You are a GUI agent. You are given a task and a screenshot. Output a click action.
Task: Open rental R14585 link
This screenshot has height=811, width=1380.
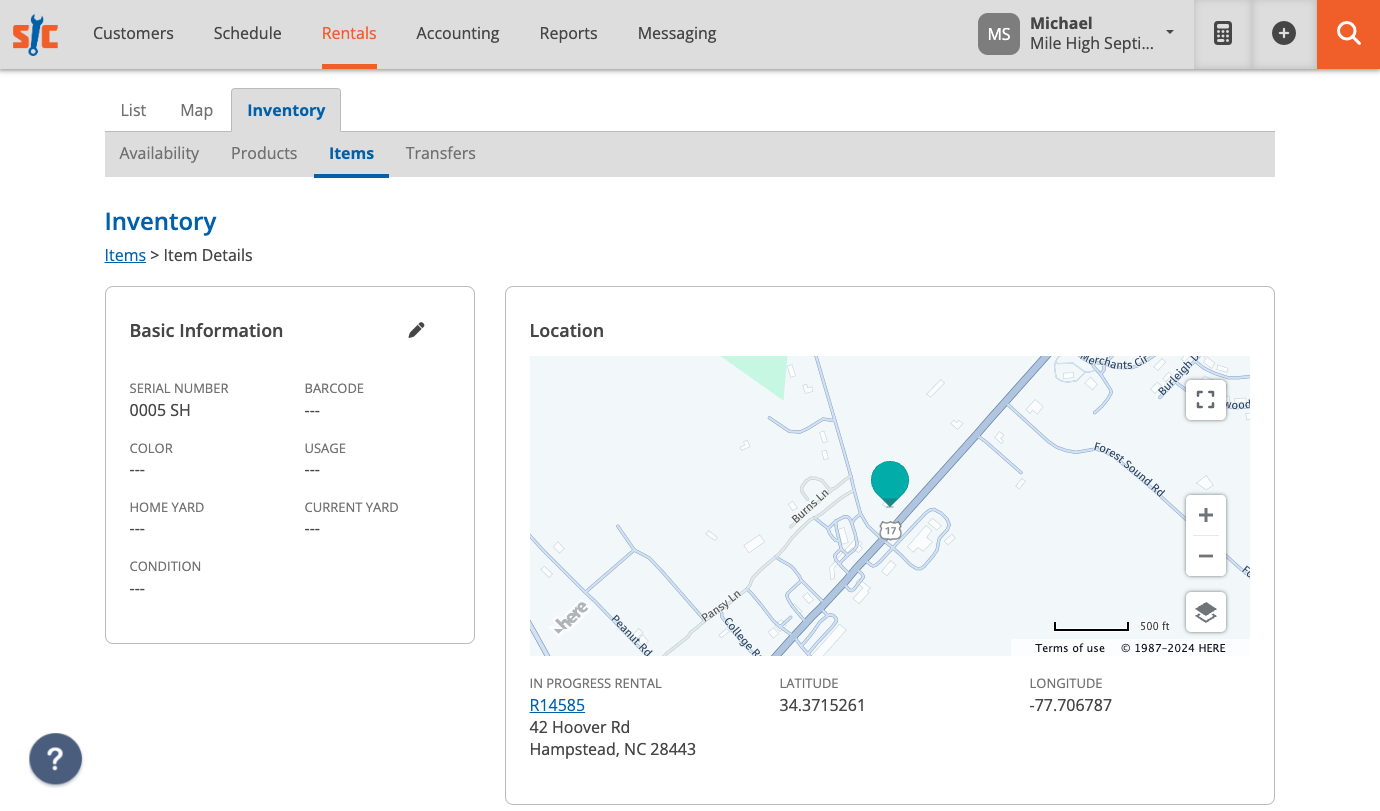coord(557,705)
